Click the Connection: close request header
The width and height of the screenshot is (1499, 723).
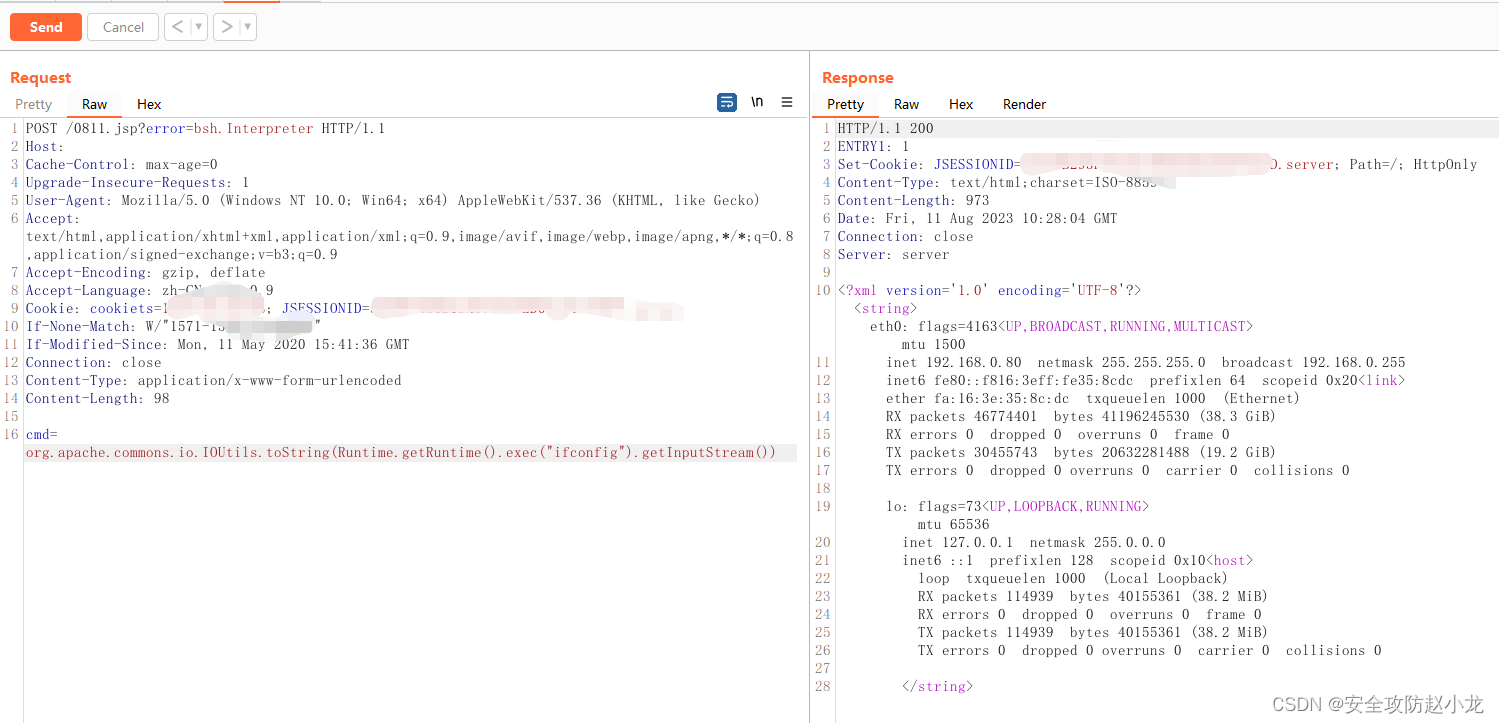93,362
